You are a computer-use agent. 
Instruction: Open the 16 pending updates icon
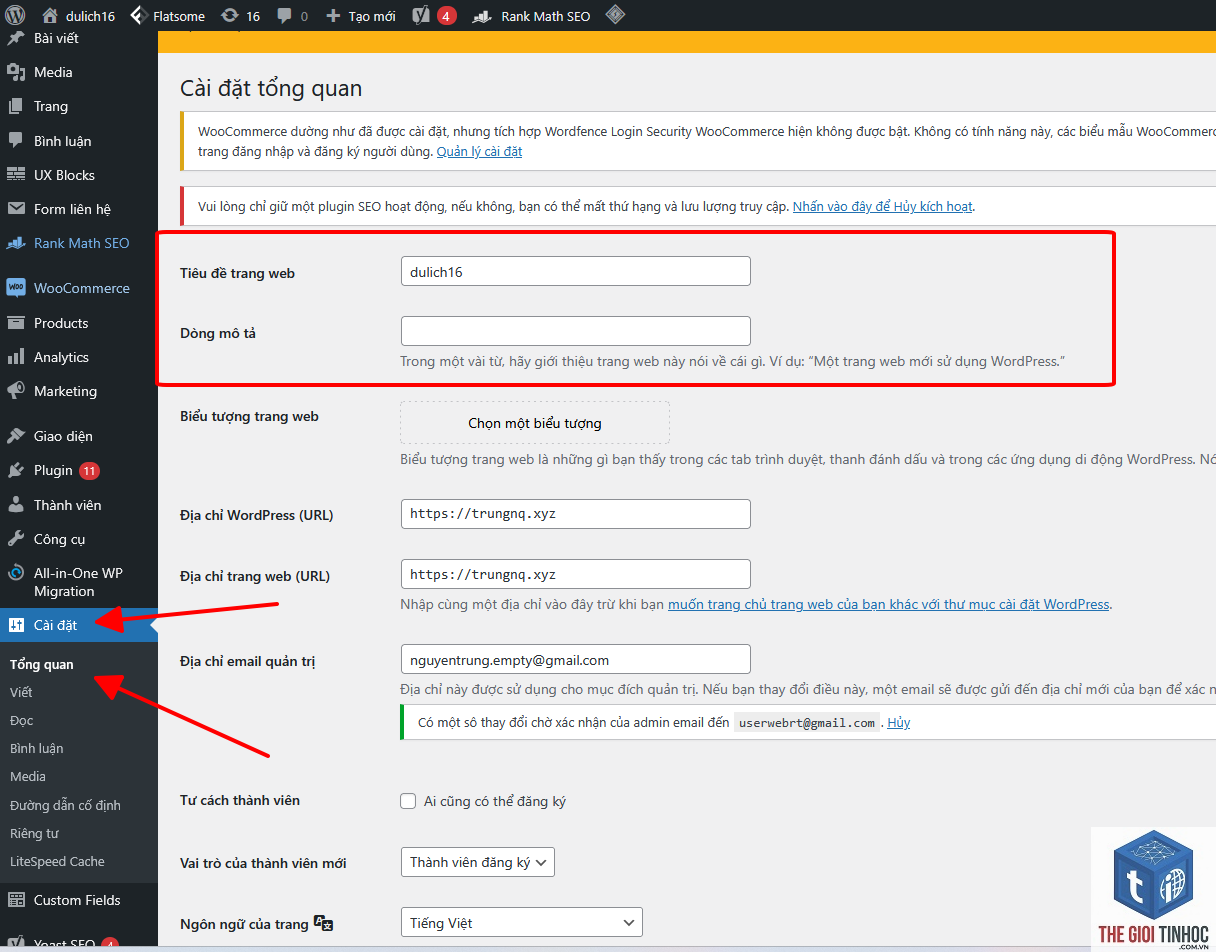pyautogui.click(x=229, y=16)
